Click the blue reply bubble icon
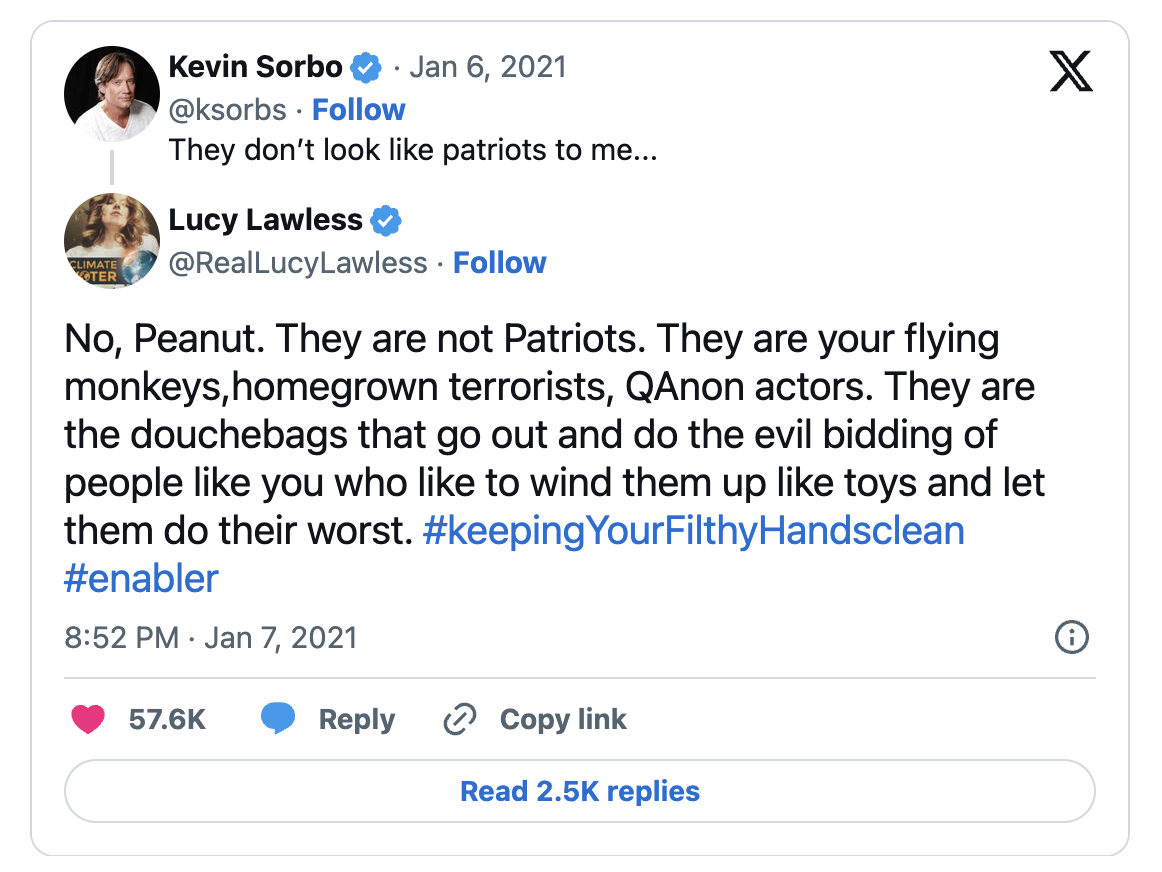 click(x=277, y=719)
